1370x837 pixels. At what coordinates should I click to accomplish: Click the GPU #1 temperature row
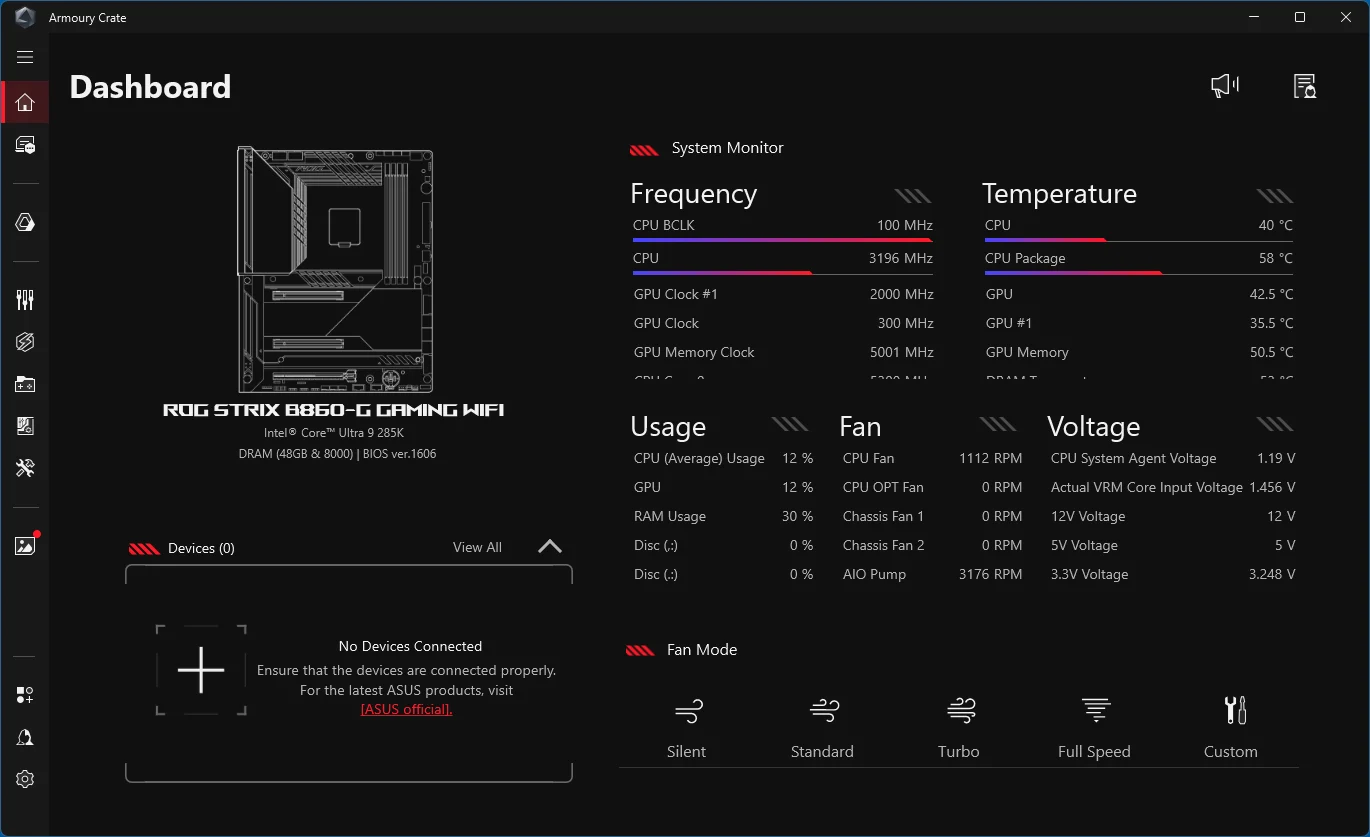tap(1139, 323)
